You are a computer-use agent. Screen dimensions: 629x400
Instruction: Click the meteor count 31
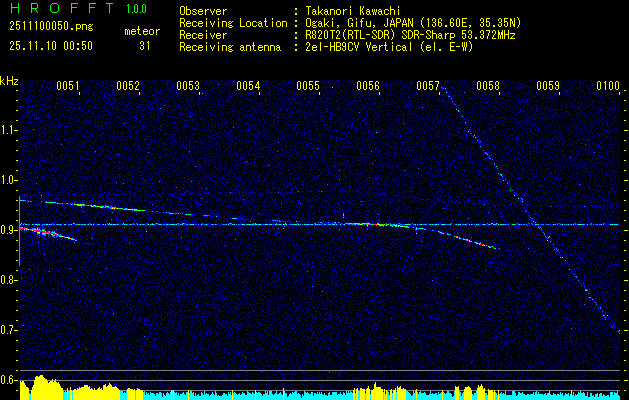144,46
